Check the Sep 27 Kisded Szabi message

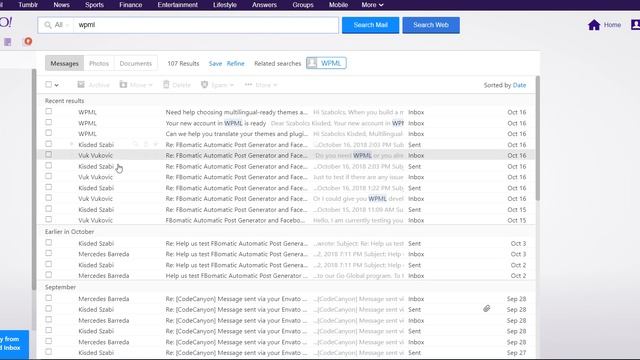[x=49, y=352]
